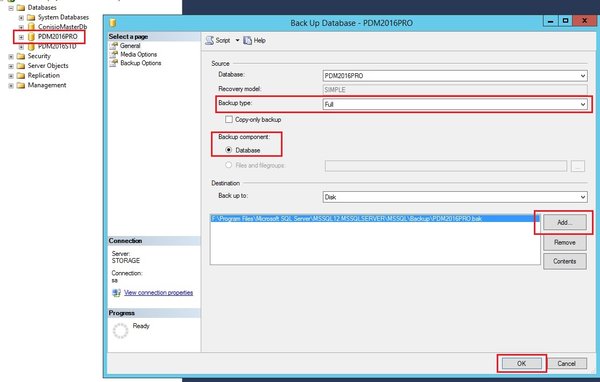Click the Server Objects folder icon

pyautogui.click(x=21, y=66)
